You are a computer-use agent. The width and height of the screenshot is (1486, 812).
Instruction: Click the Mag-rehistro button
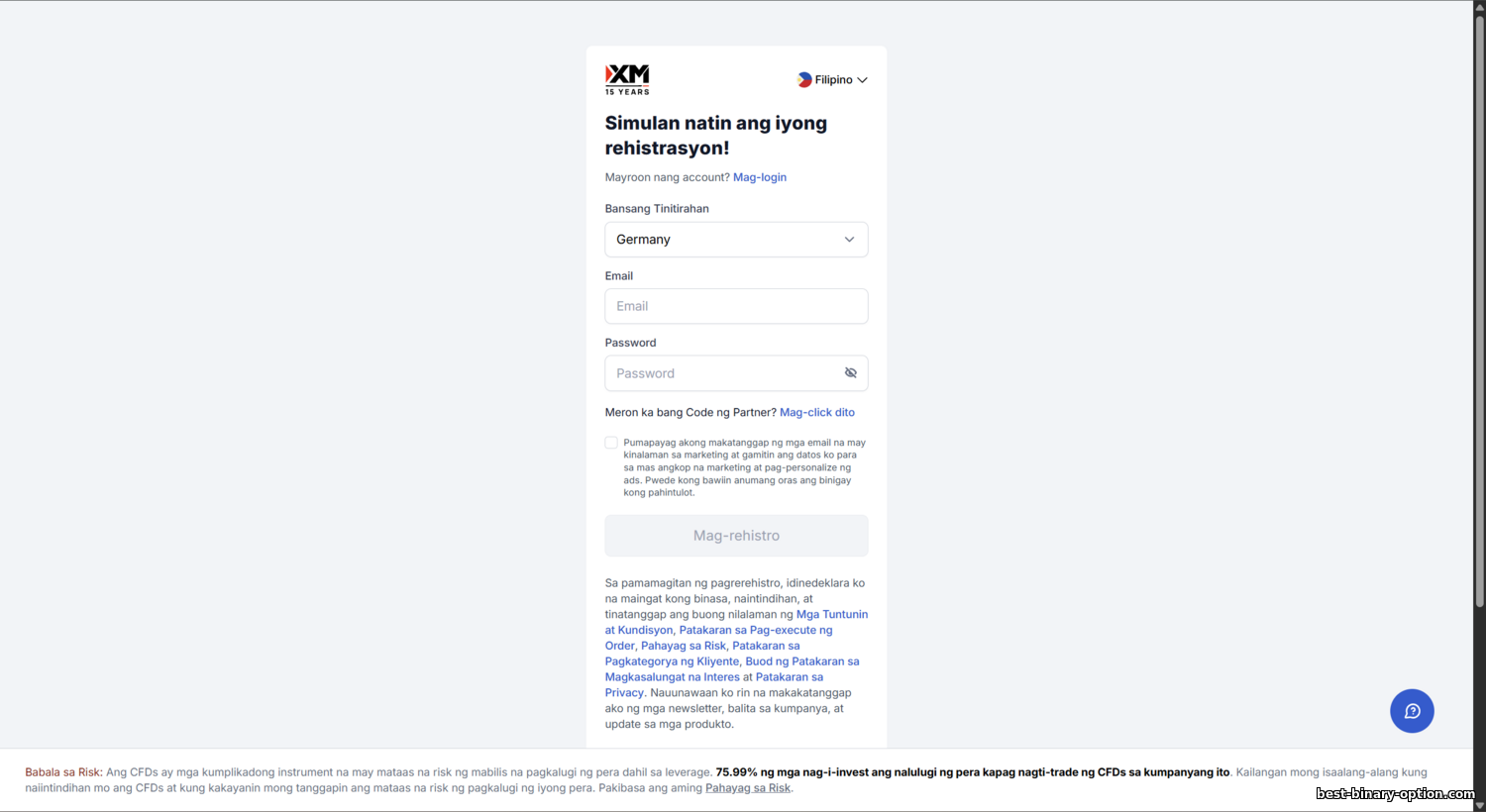736,536
